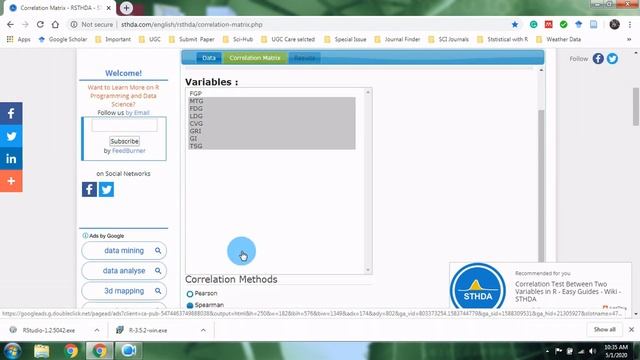Select the MTG variable
The image size is (640, 360).
pos(271,101)
